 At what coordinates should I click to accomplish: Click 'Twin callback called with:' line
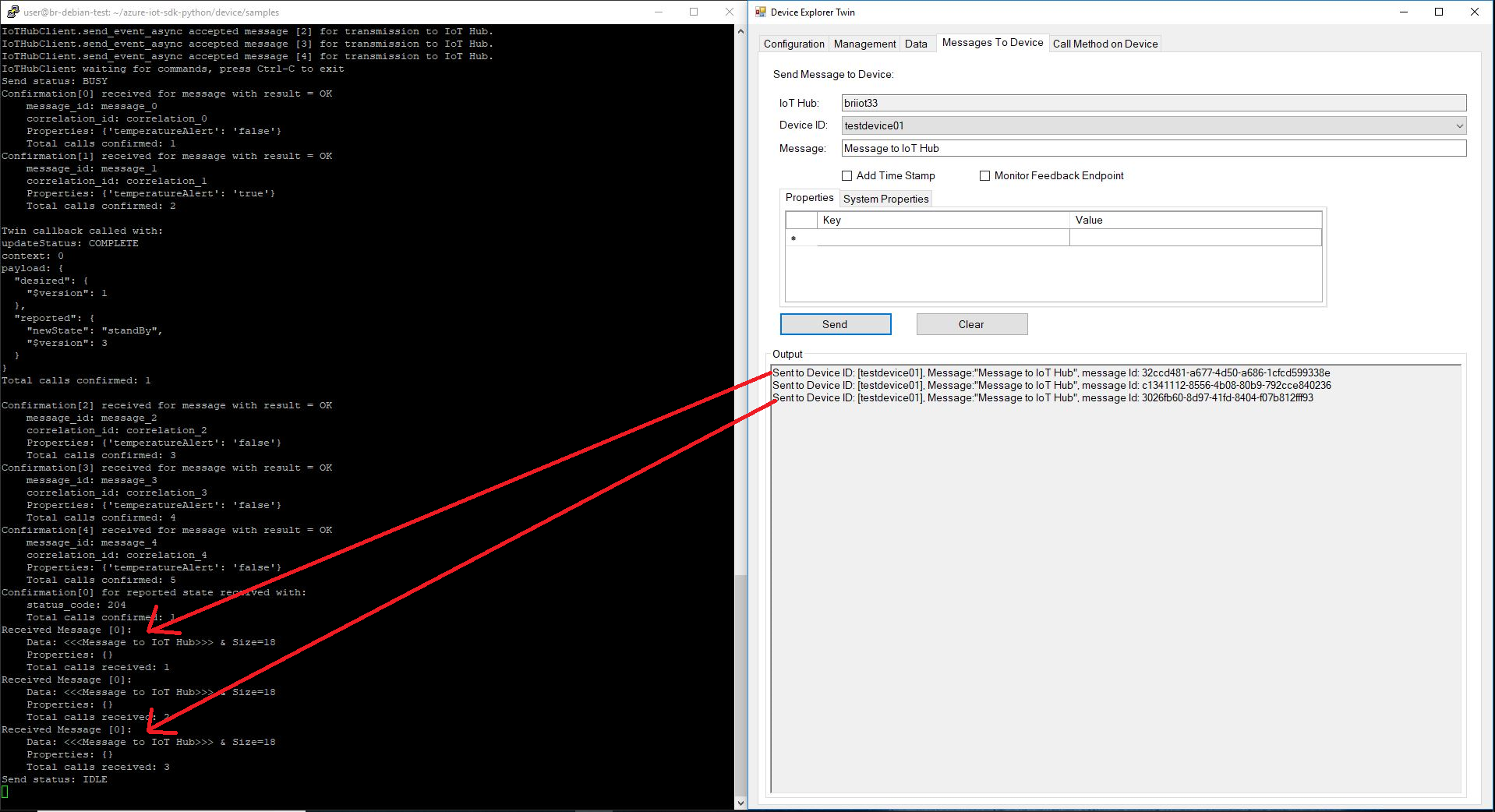tap(82, 231)
